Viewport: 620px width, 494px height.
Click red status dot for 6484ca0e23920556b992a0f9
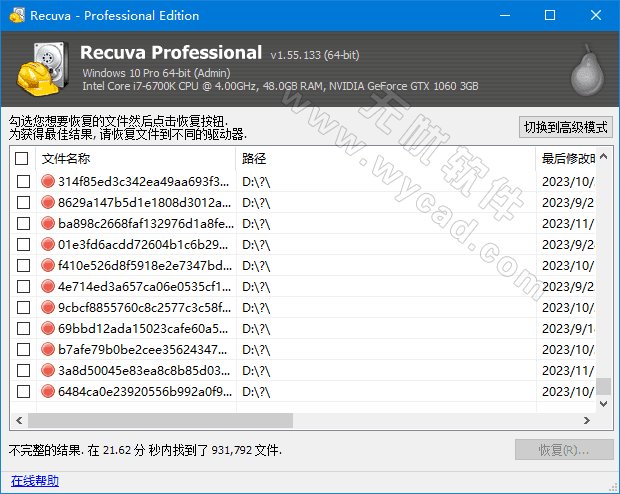(x=47, y=391)
